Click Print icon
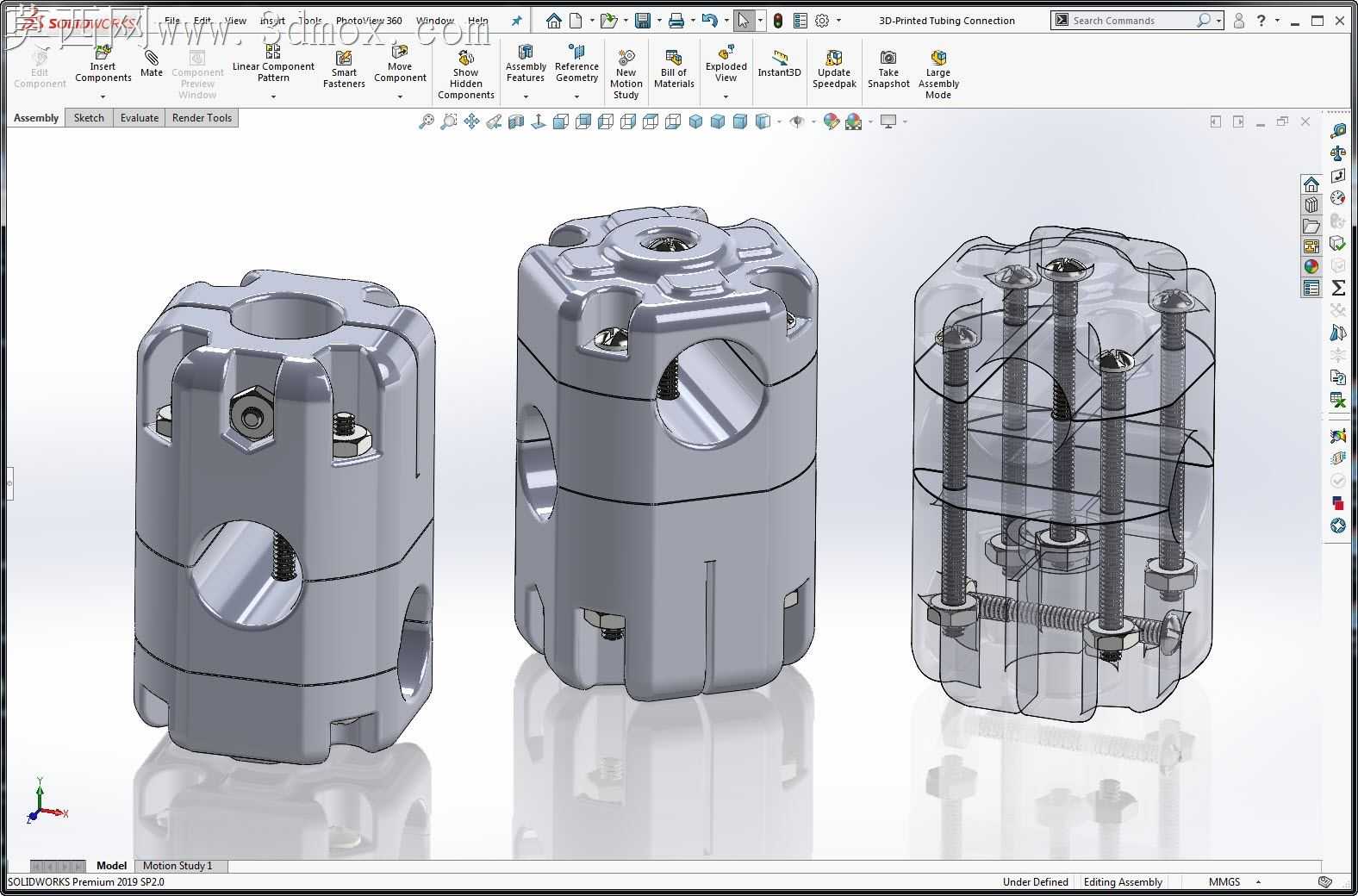Image resolution: width=1358 pixels, height=896 pixels. 676,21
